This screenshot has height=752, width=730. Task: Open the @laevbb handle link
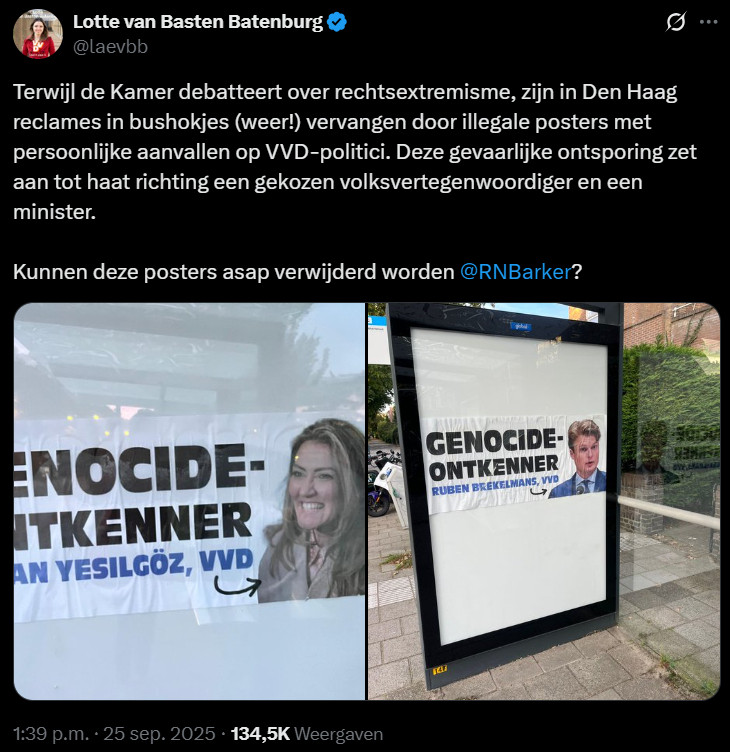(x=110, y=47)
